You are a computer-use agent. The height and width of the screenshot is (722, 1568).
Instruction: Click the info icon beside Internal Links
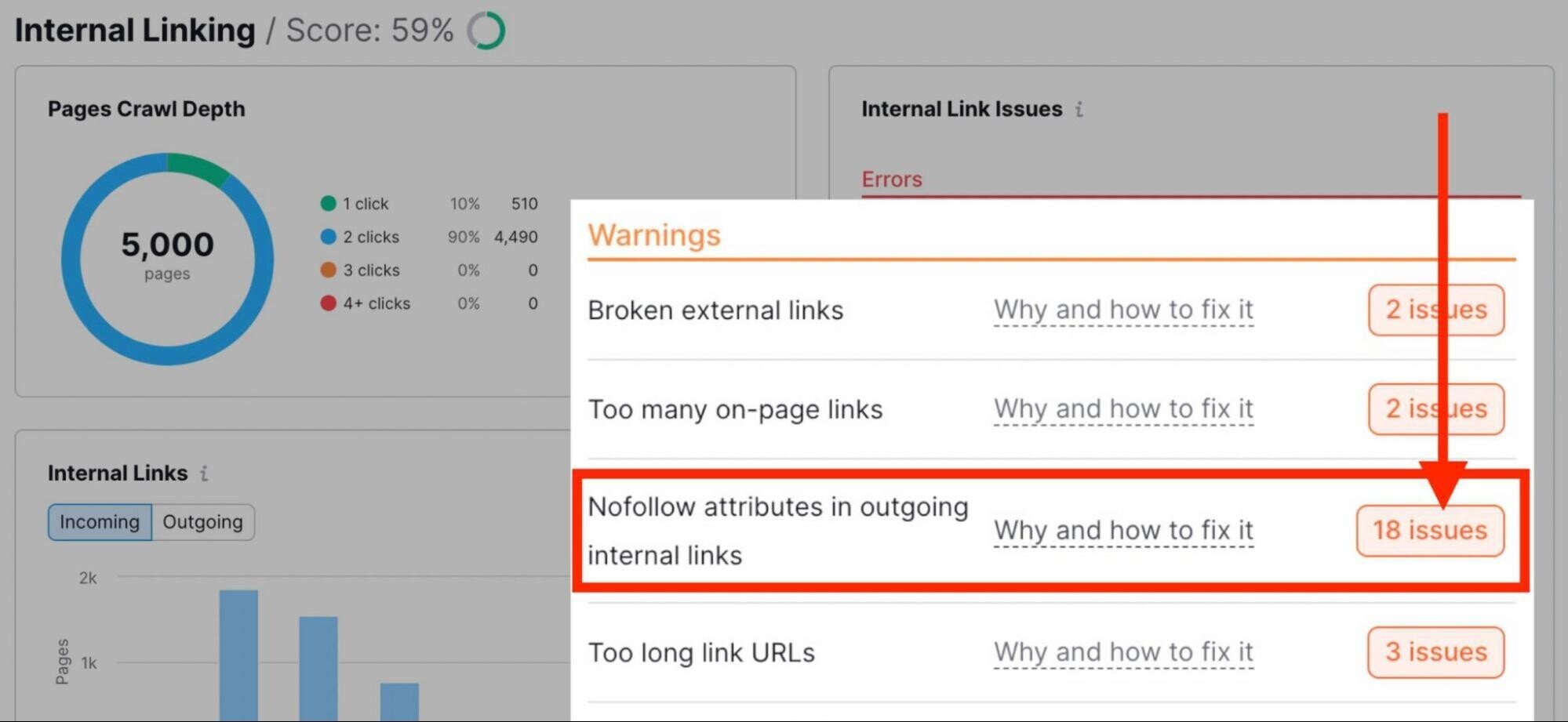coord(204,473)
